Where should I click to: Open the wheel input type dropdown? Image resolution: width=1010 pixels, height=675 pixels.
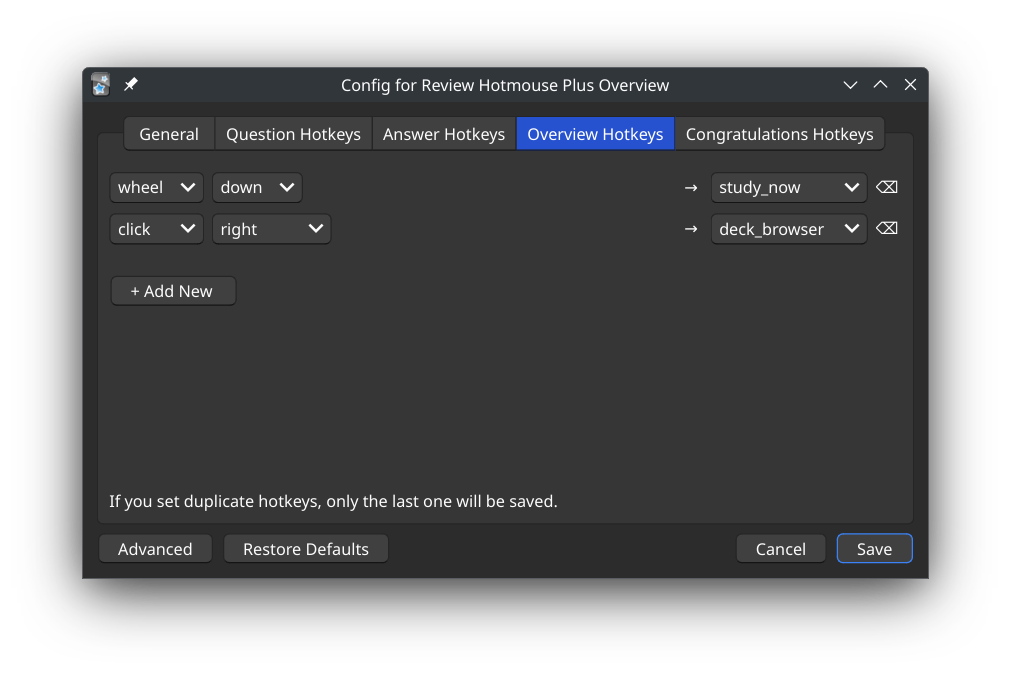pyautogui.click(x=156, y=187)
